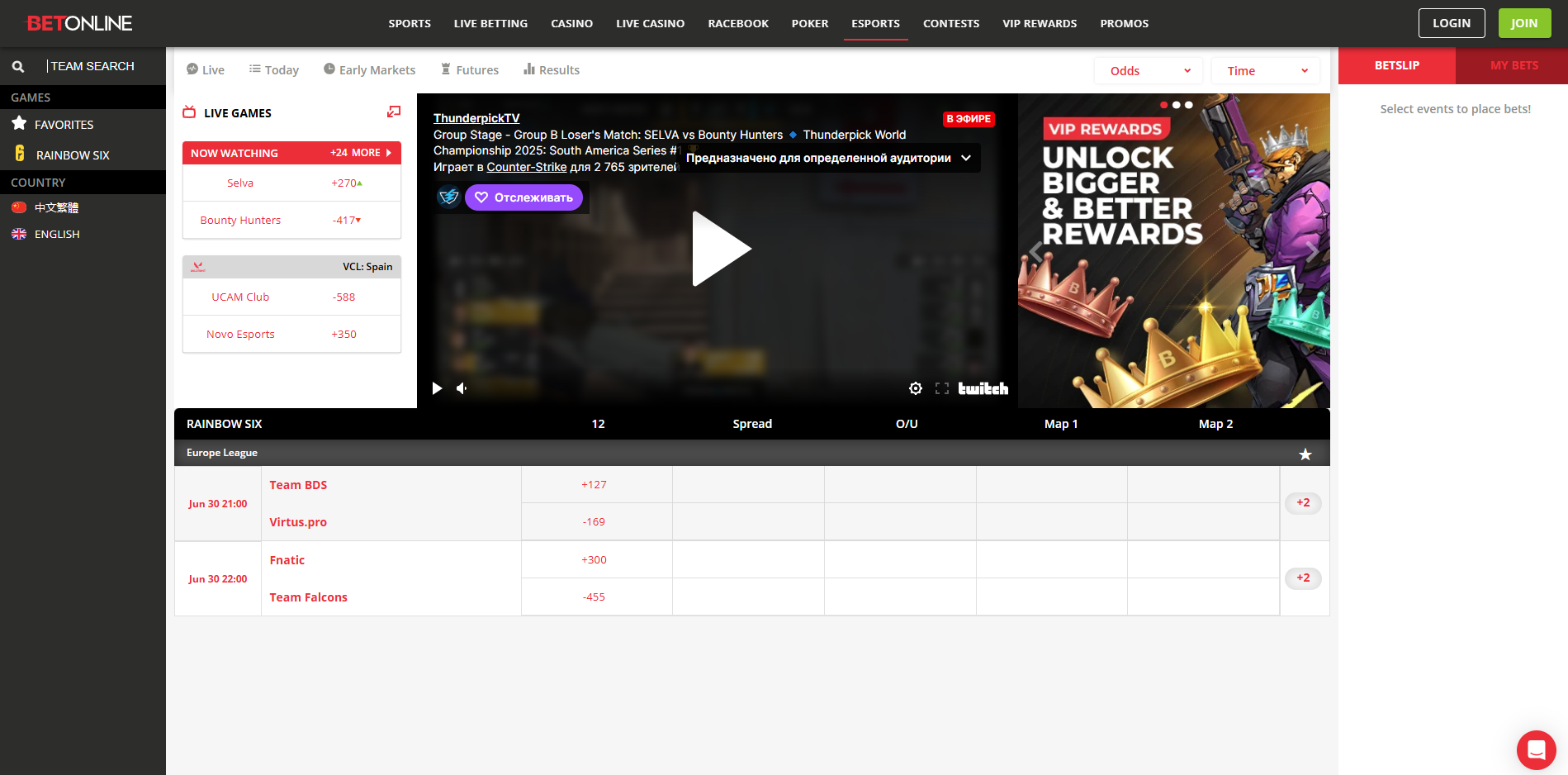Open the Odds format dropdown
Viewport: 1568px width, 775px height.
pyautogui.click(x=1149, y=71)
